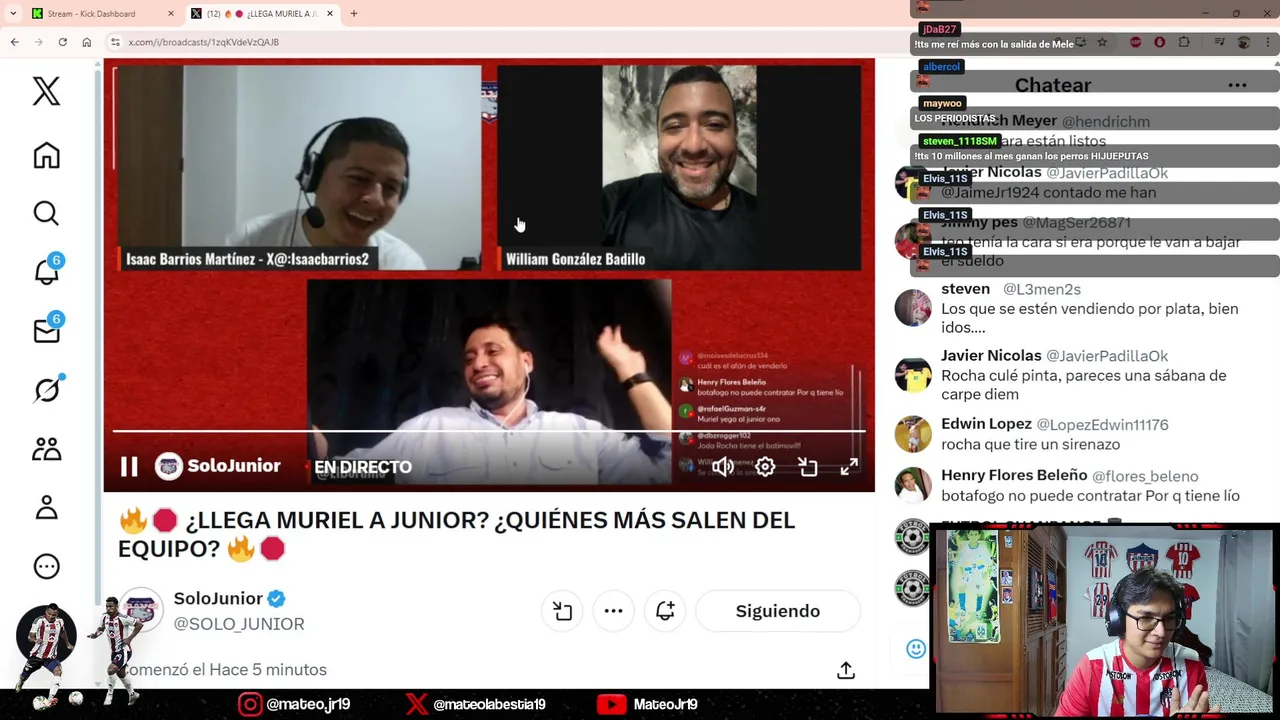Open the Profile person icon in sidebar
Screen dimensions: 1280x720
coord(46,507)
